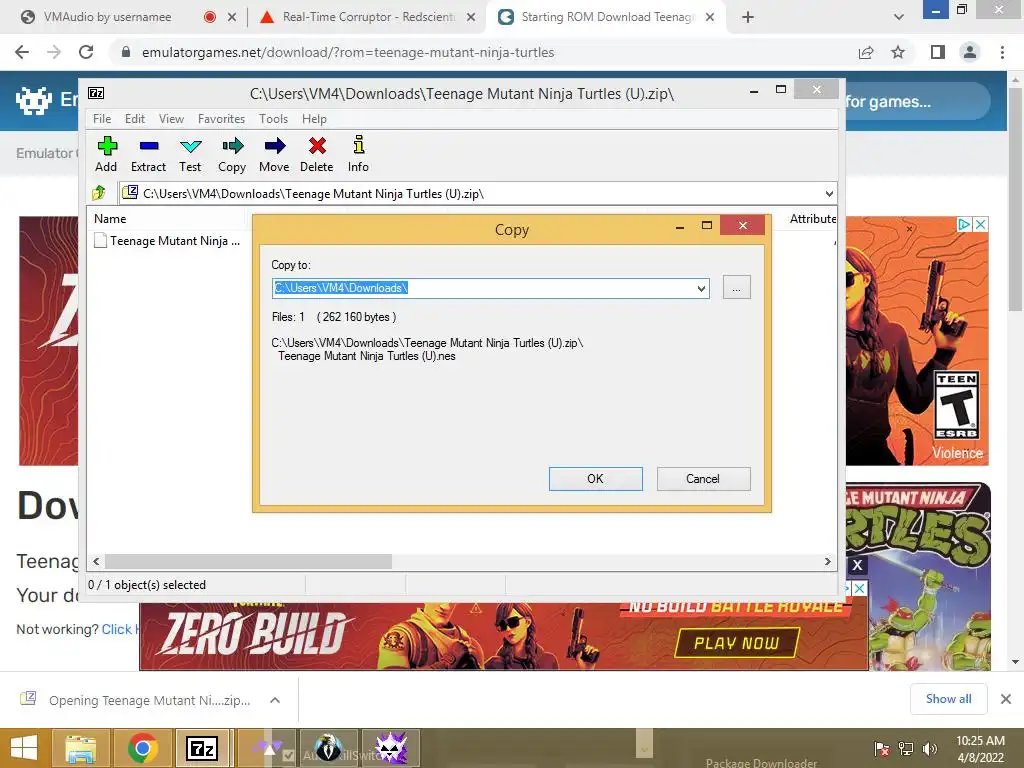Click the Chrome taskbar icon
This screenshot has height=768, width=1024.
(142, 748)
